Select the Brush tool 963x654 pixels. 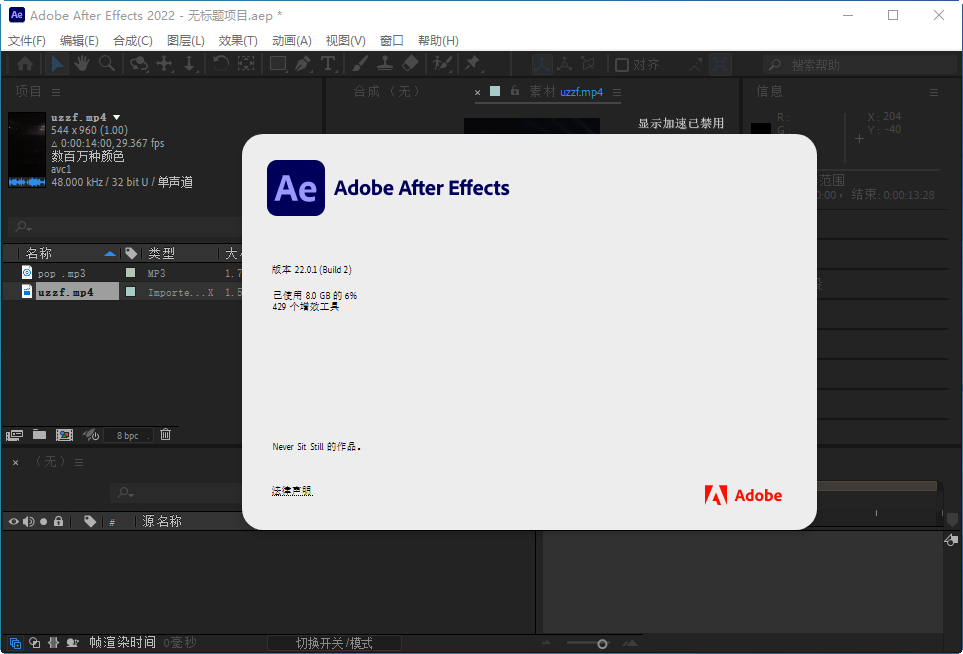coord(361,63)
